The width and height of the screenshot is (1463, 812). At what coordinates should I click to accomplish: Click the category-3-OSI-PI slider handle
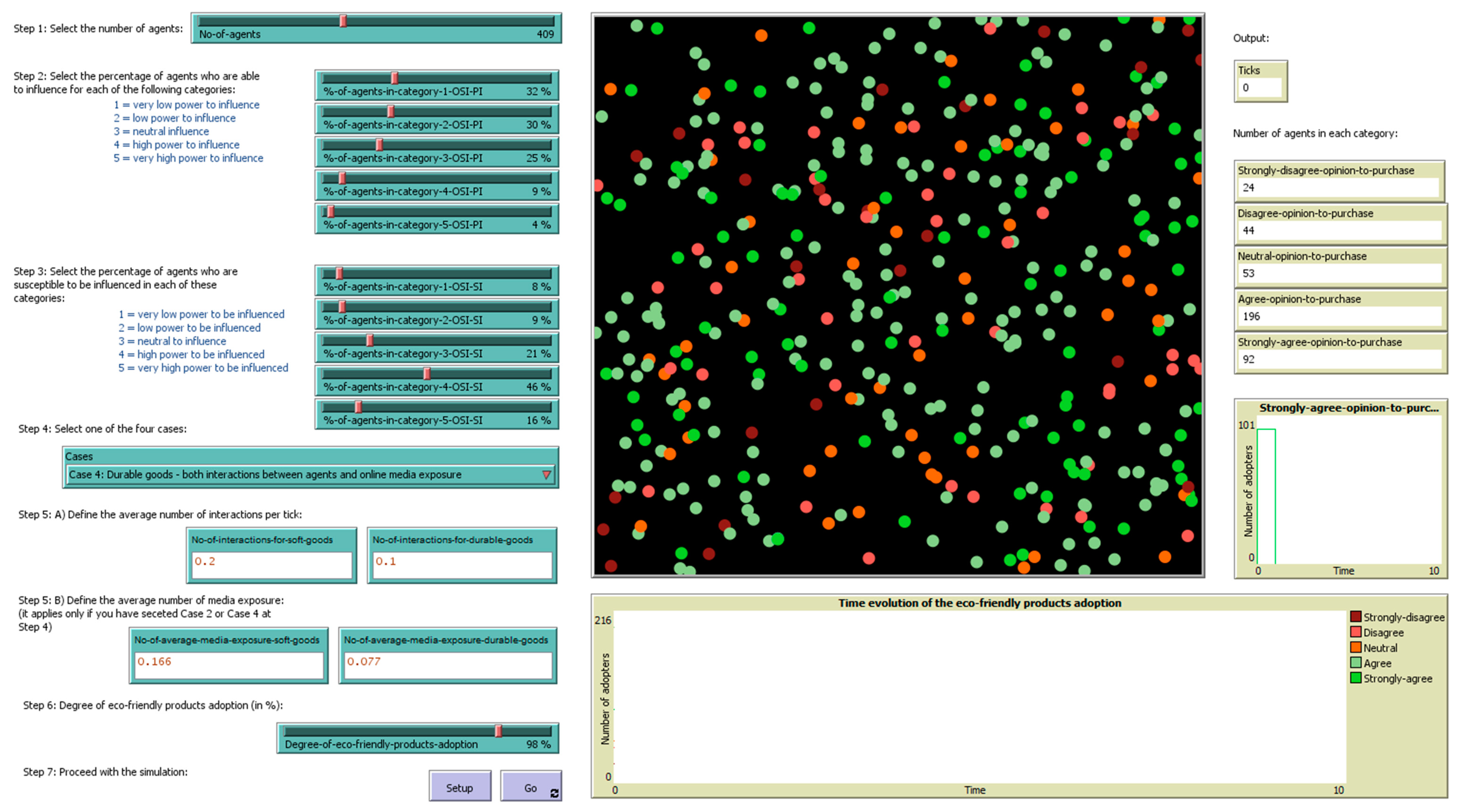[379, 145]
